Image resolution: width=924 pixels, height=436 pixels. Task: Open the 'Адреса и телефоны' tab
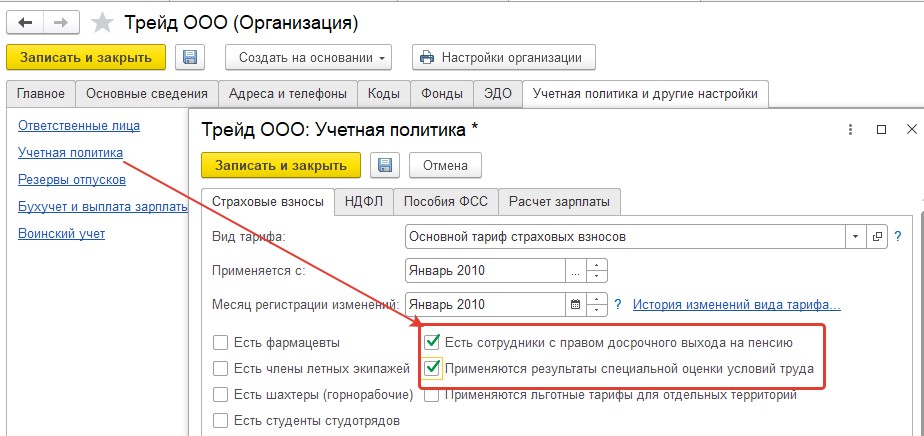point(288,94)
